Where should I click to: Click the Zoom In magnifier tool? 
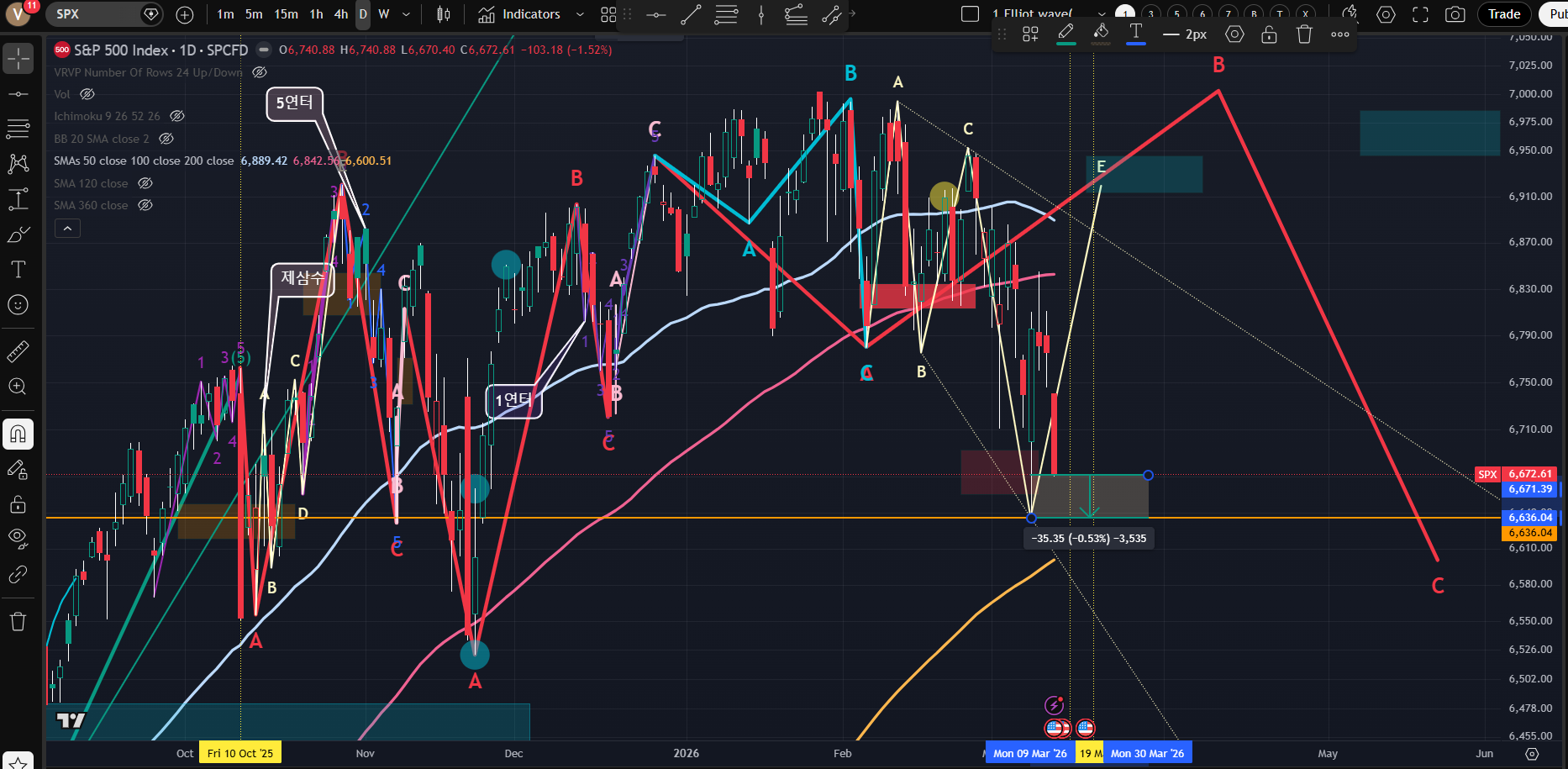point(18,387)
